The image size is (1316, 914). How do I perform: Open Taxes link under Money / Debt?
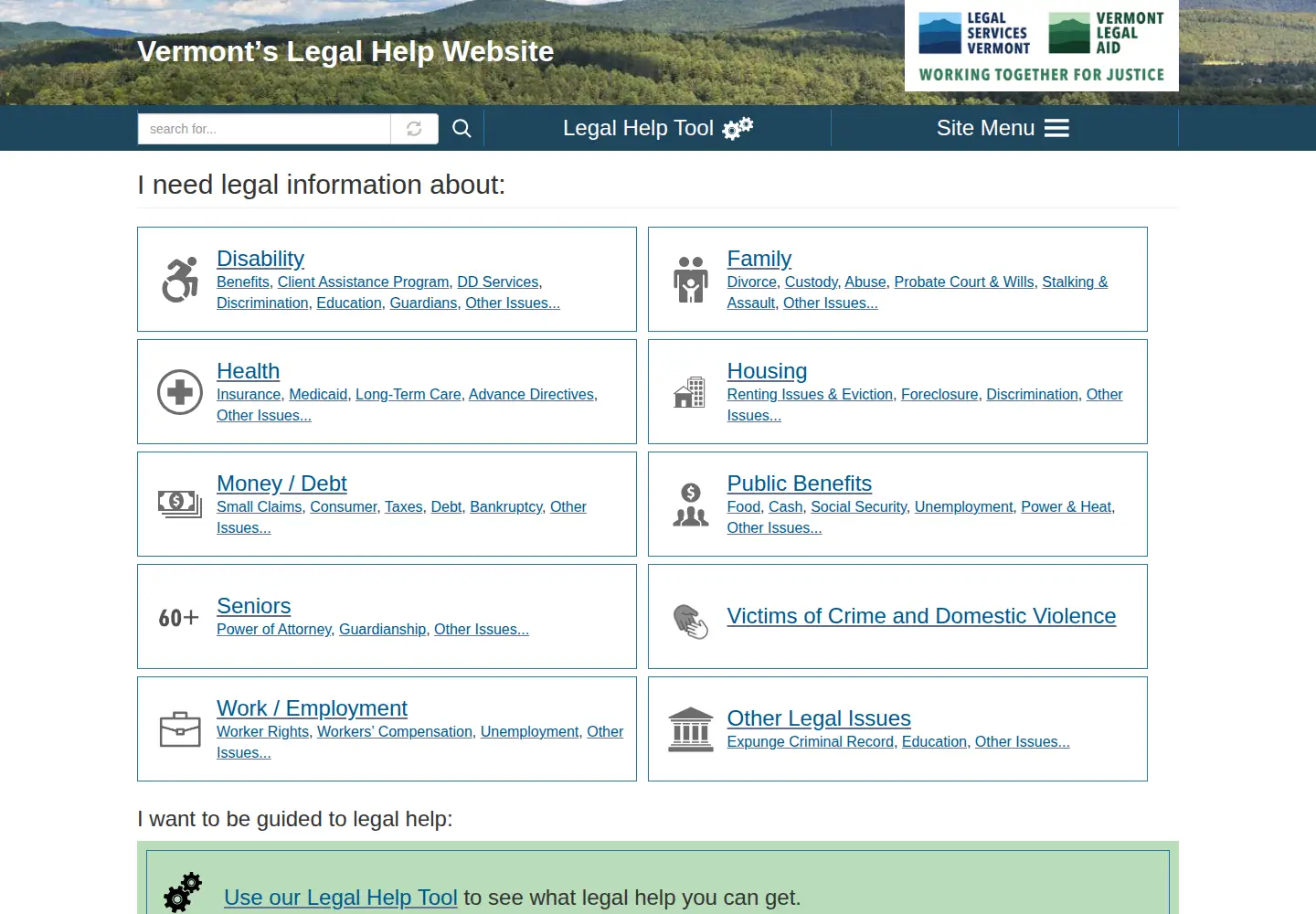[404, 506]
